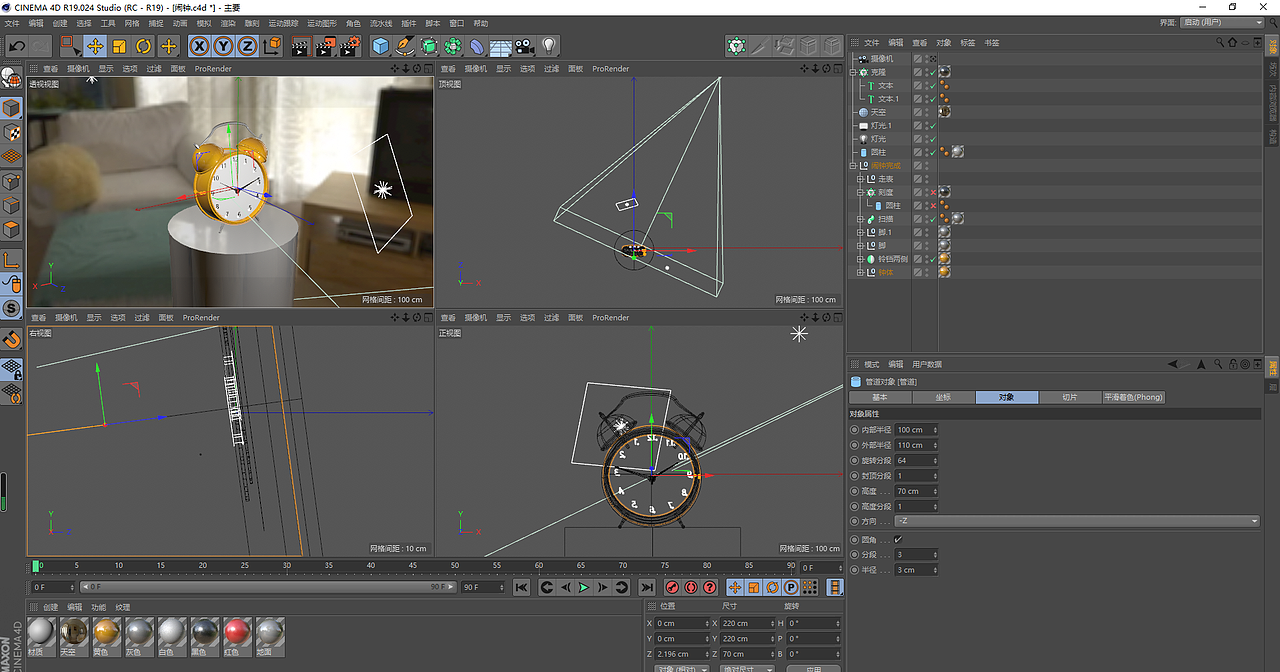Screen dimensions: 1280x672
Task: Toggle the Z axis lock
Action: click(247, 46)
